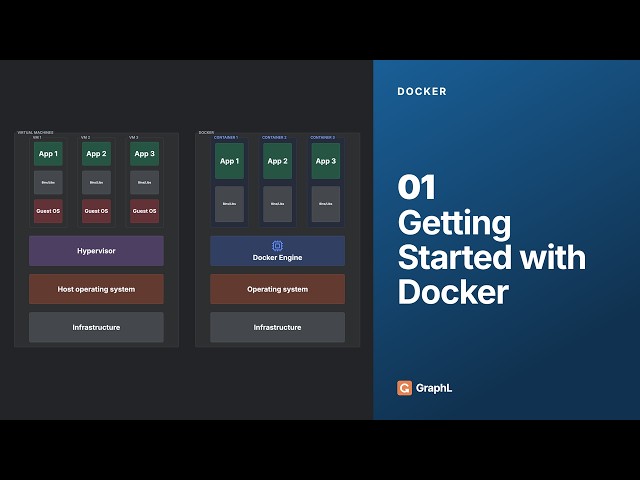The width and height of the screenshot is (640, 480).
Task: Click Bins/Libs box in Container 2
Action: click(x=278, y=204)
